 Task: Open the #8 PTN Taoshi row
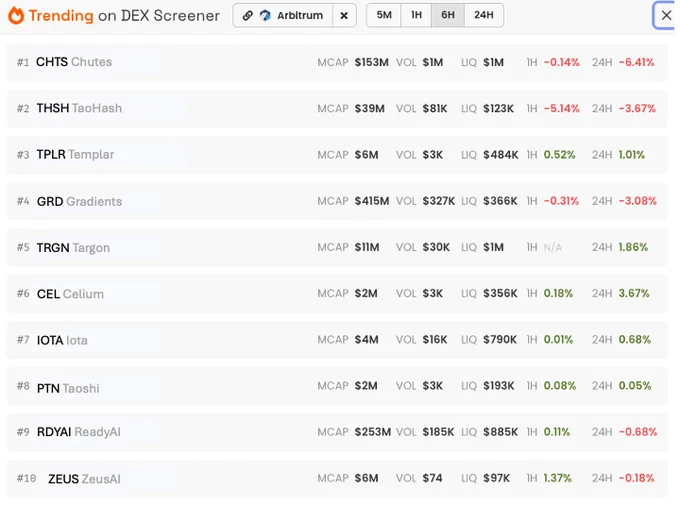coord(337,386)
